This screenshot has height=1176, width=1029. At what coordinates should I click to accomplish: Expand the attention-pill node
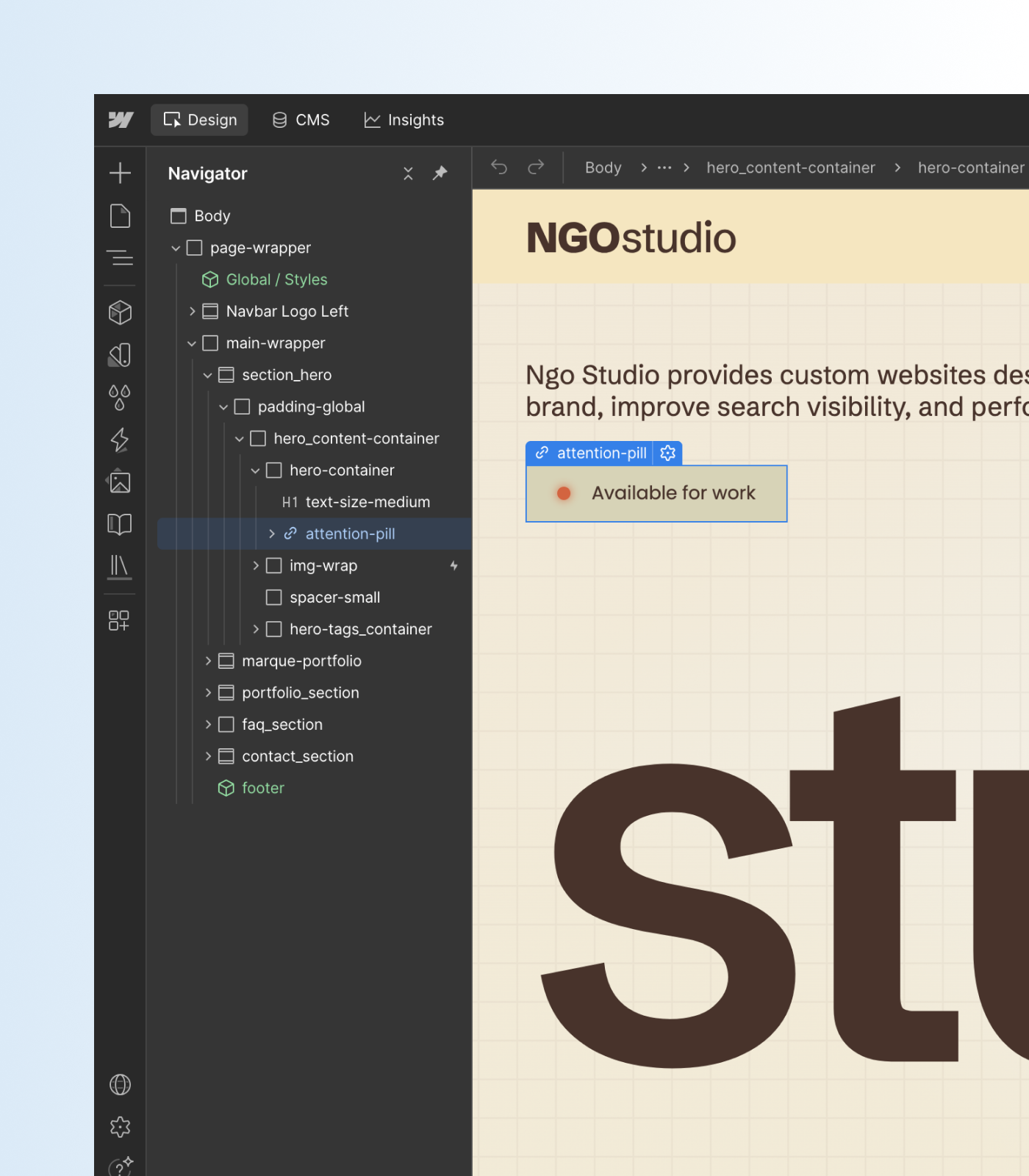(x=271, y=534)
